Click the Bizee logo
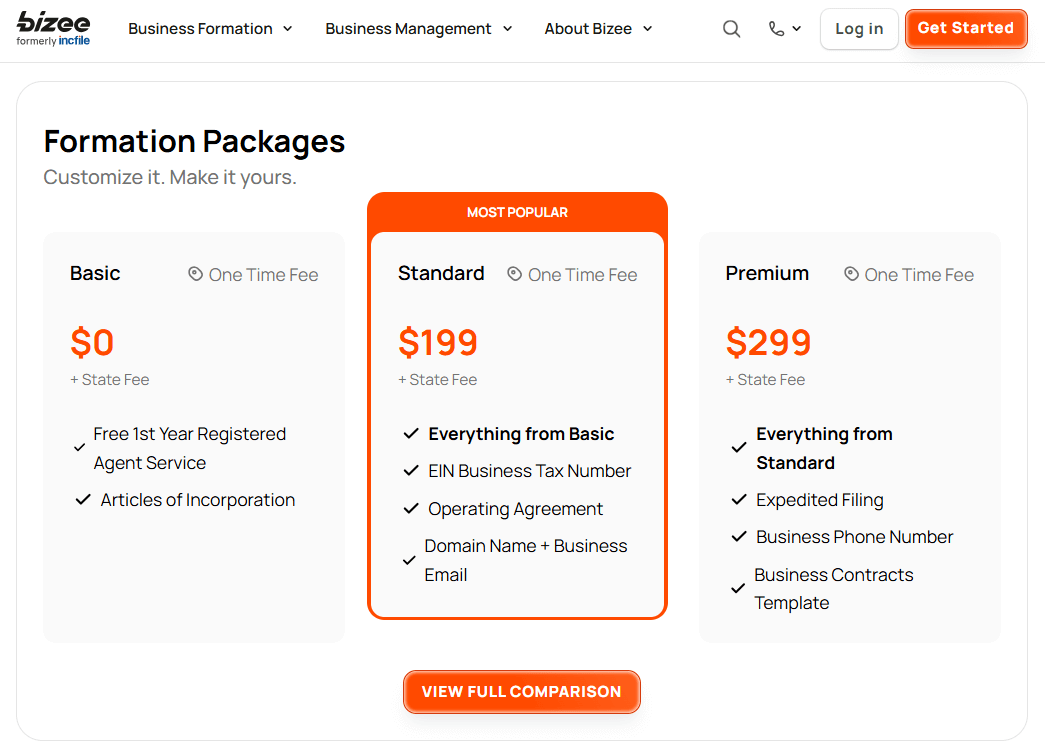This screenshot has width=1045, height=755. coord(52,28)
